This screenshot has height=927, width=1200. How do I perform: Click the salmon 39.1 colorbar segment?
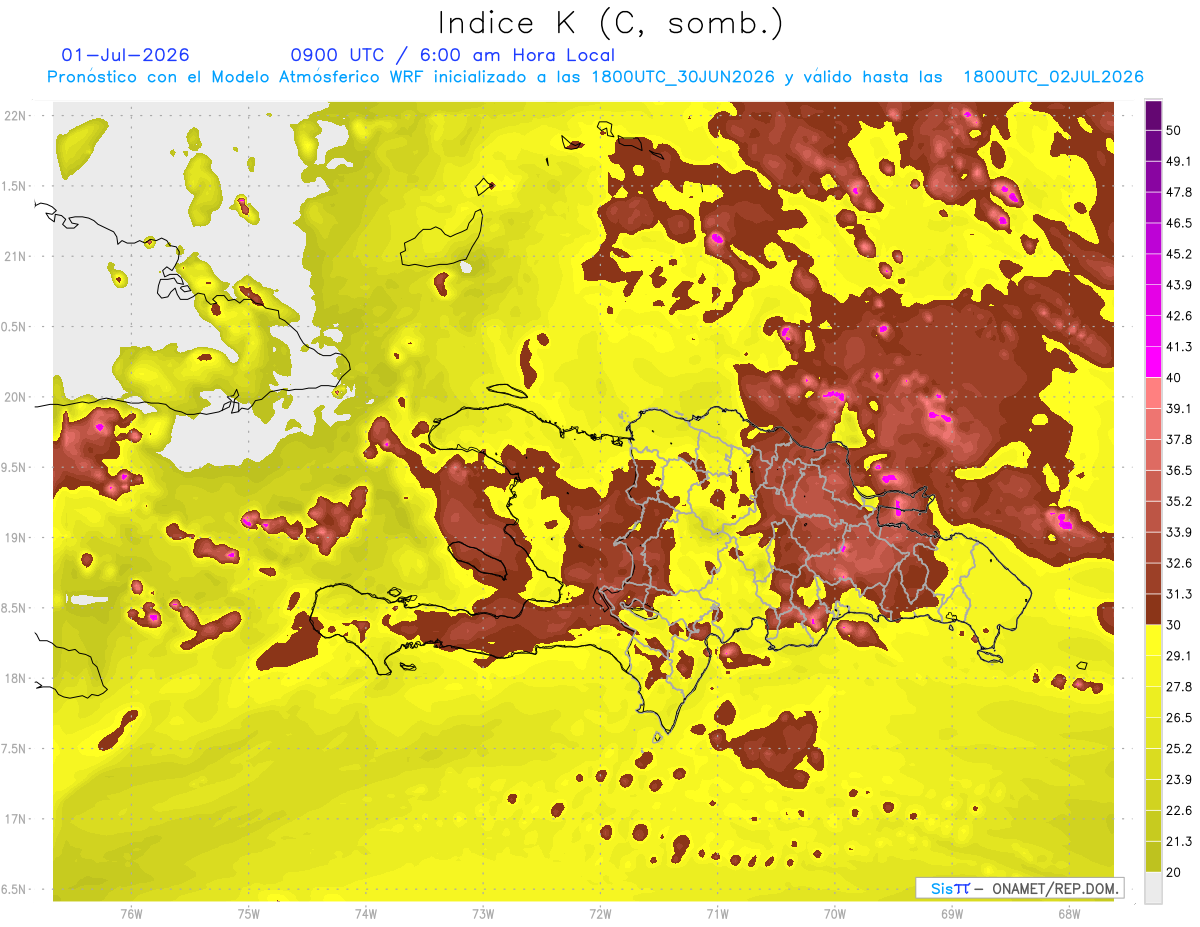coord(1153,392)
